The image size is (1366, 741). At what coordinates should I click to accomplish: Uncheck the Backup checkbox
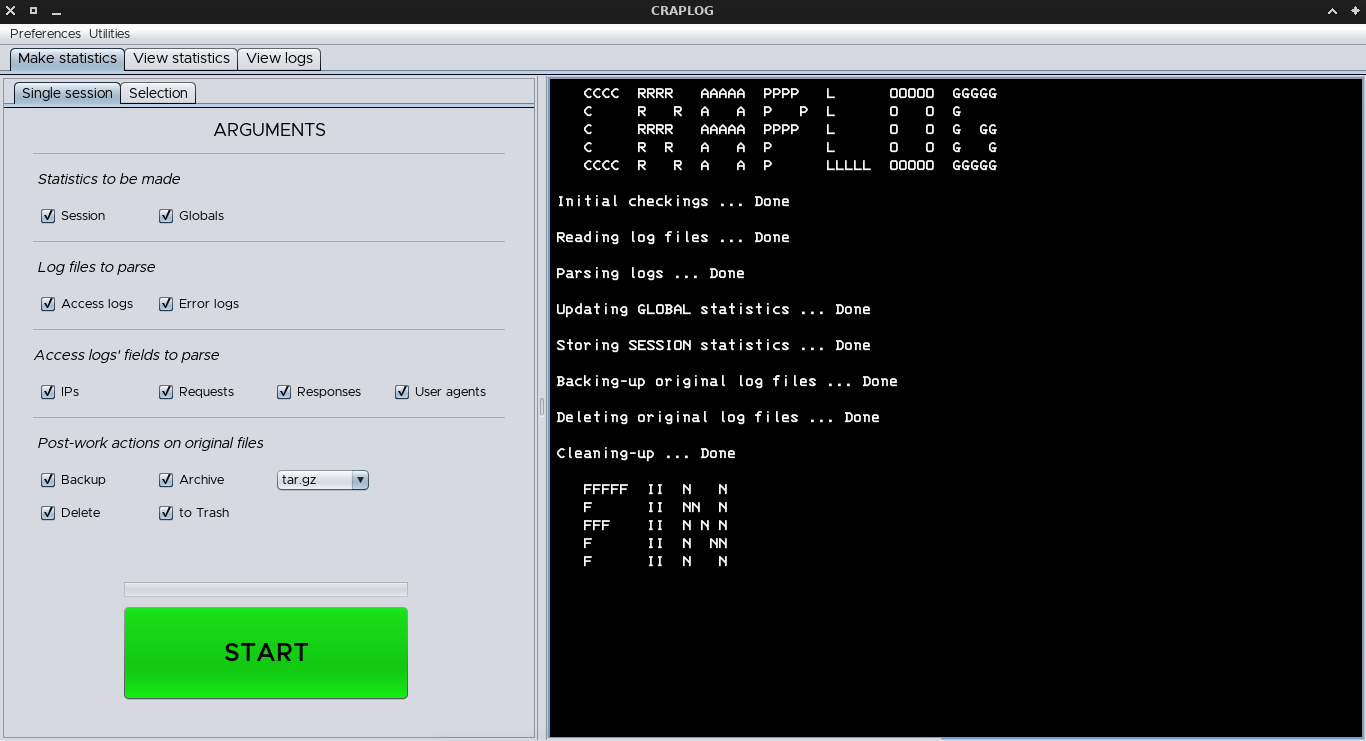[x=48, y=480]
